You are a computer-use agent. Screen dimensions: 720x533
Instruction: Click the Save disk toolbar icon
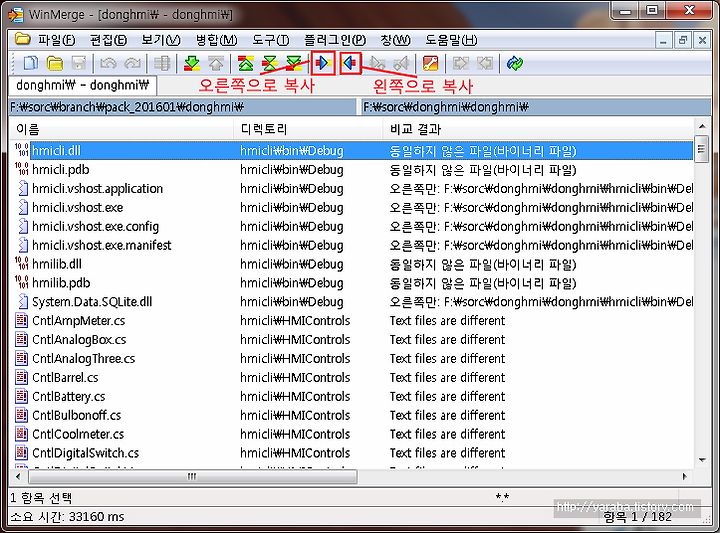[x=79, y=63]
